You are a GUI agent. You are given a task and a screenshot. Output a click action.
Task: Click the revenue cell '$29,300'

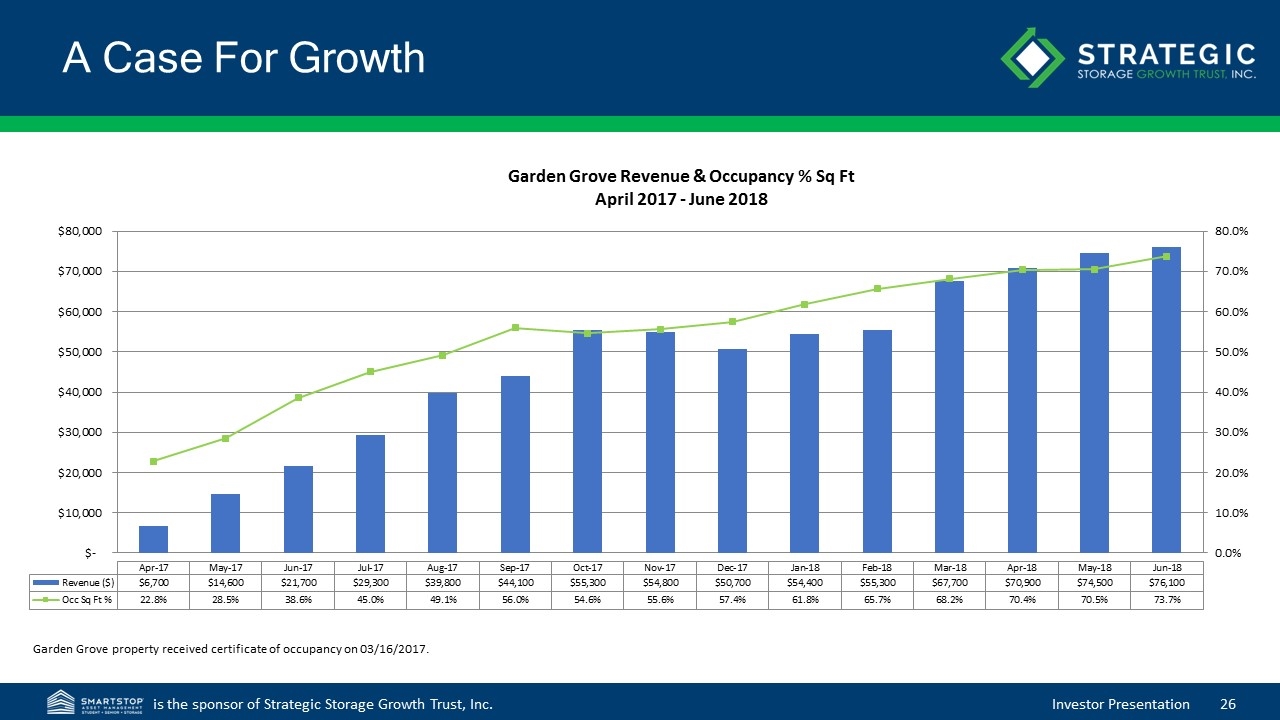pyautogui.click(x=370, y=582)
